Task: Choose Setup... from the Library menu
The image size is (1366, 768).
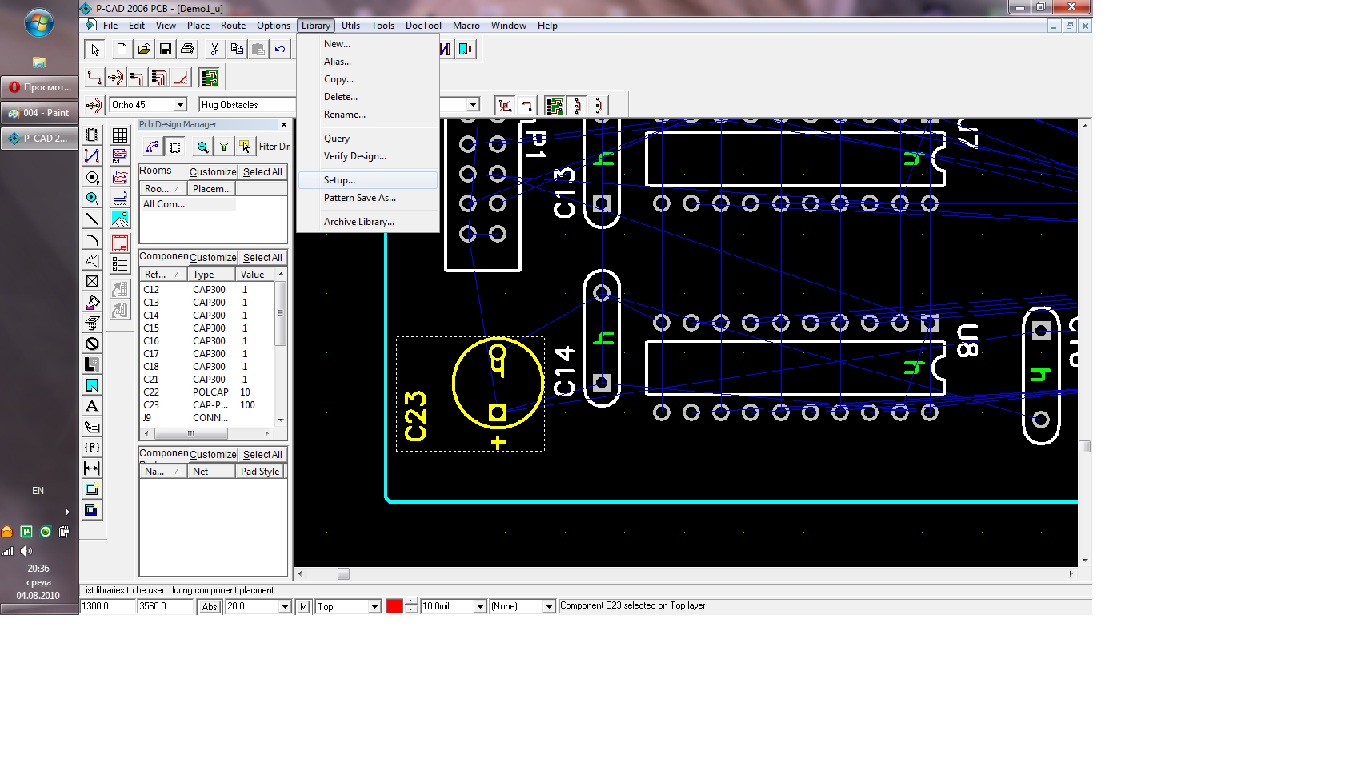Action: tap(338, 180)
